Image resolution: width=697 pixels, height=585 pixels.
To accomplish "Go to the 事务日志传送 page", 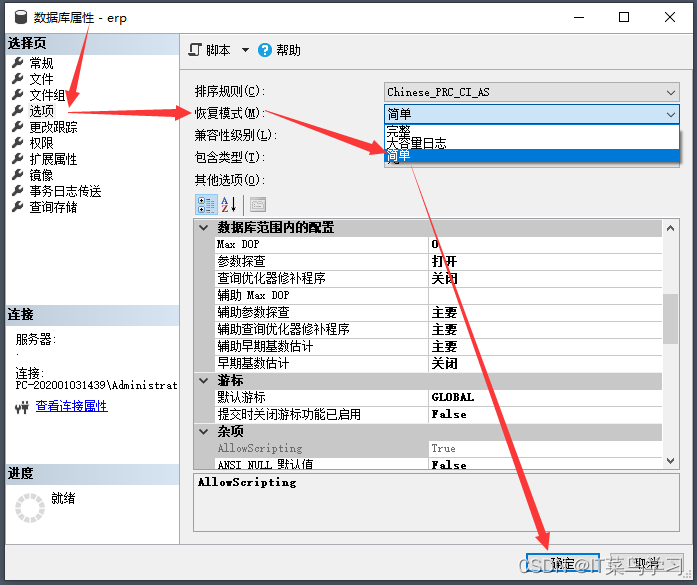I will [65, 191].
